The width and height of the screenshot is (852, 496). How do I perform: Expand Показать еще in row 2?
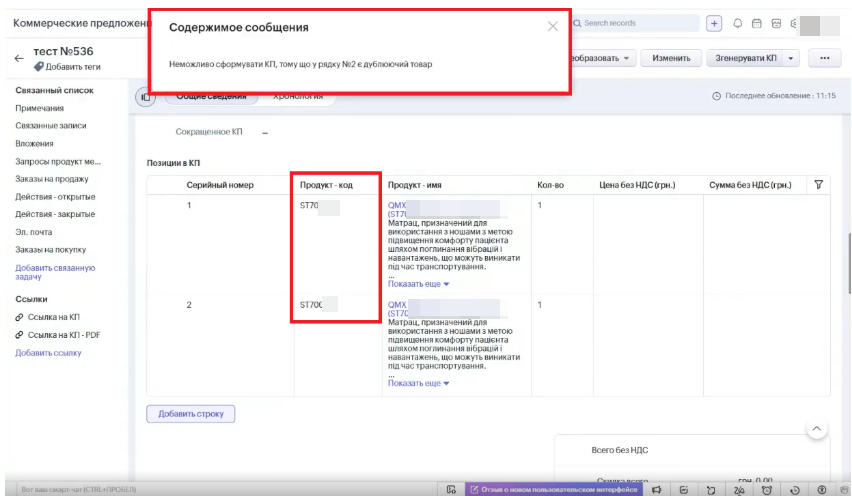tap(418, 384)
